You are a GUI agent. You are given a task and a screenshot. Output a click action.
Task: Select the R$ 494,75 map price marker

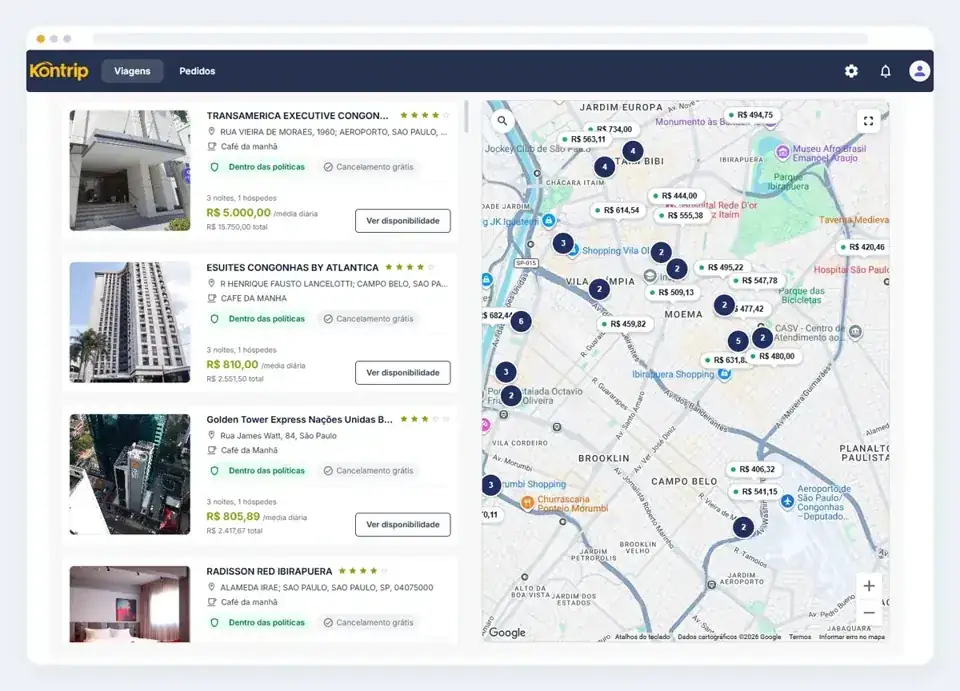[x=751, y=115]
